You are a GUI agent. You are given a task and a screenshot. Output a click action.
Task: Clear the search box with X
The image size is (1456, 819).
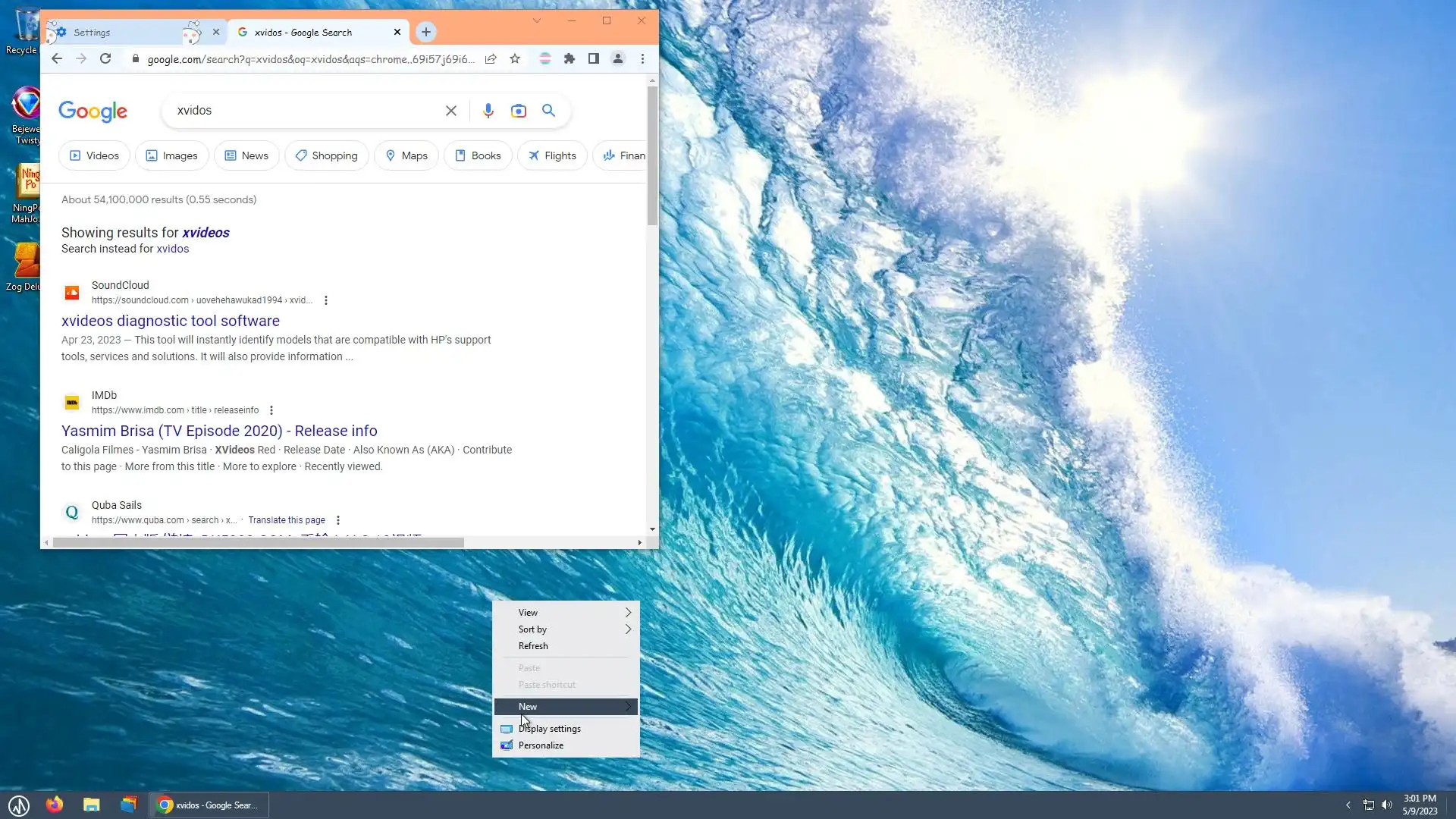(451, 111)
